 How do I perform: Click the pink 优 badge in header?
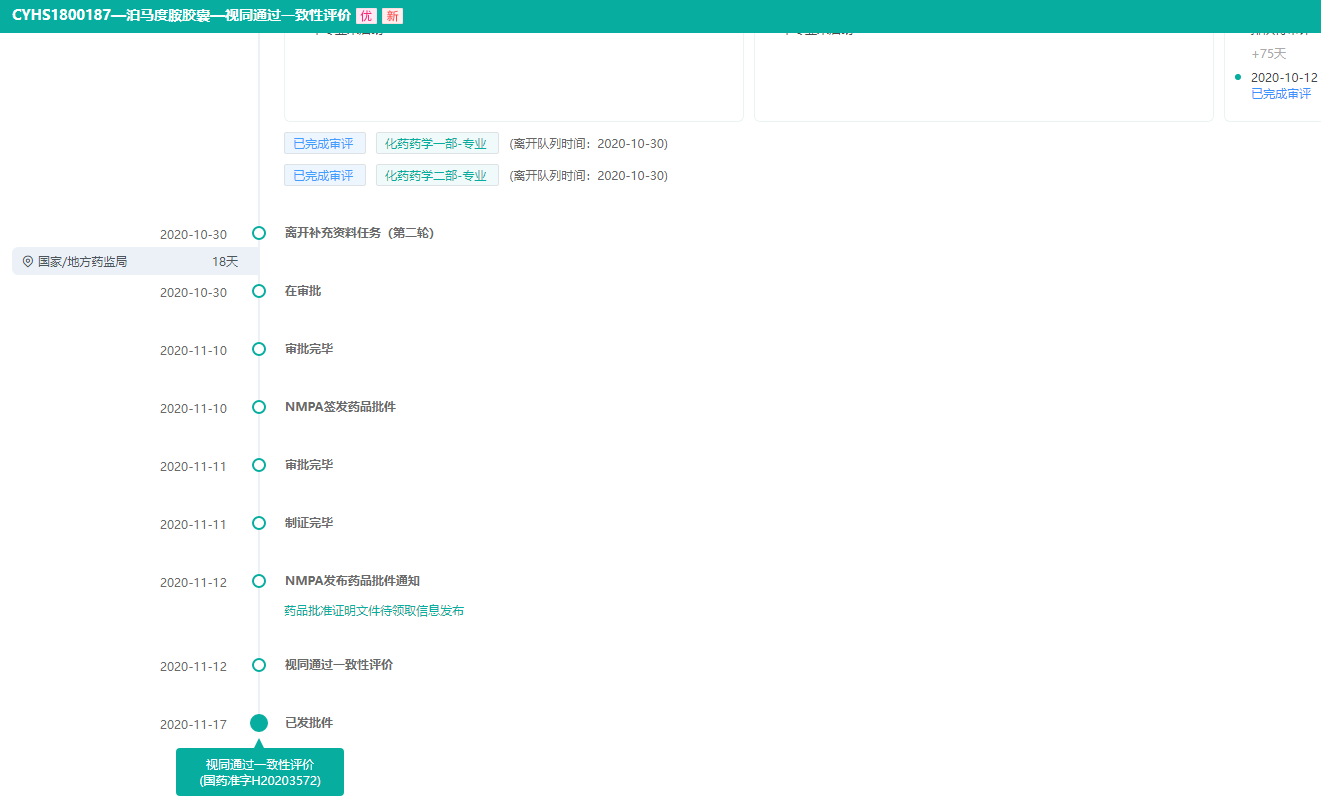(366, 16)
